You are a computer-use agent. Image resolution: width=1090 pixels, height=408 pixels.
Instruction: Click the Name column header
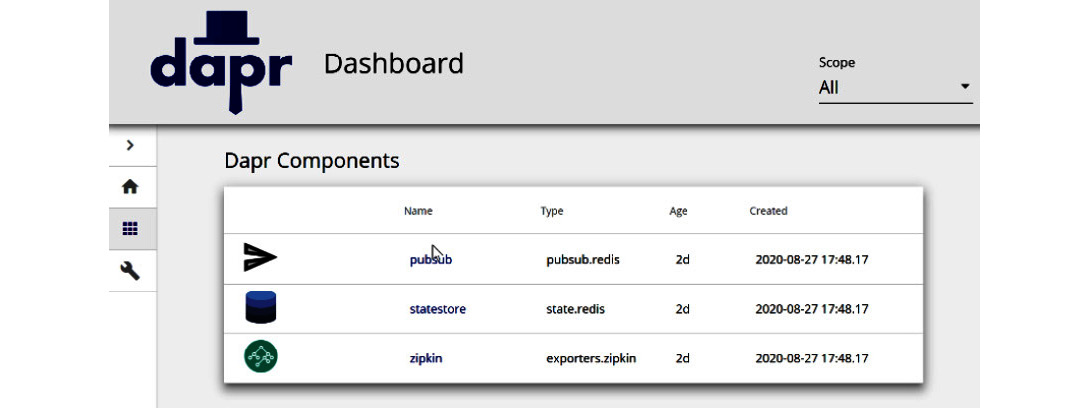(418, 211)
